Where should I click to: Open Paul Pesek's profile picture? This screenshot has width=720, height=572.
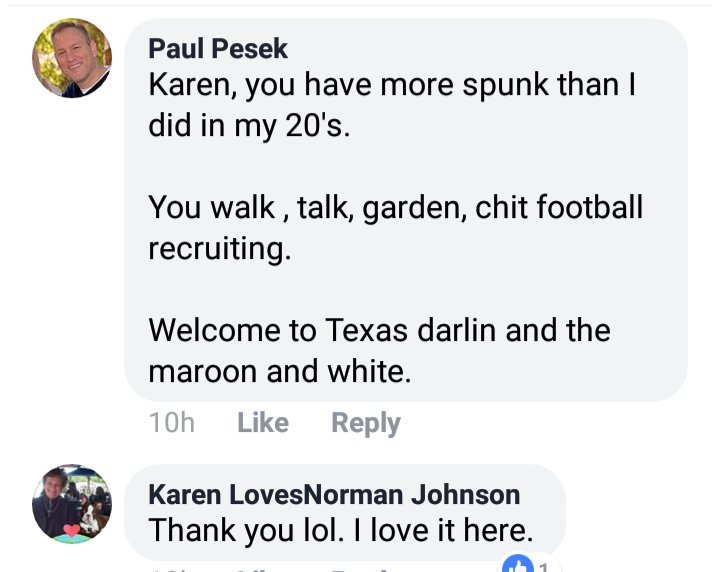72,58
